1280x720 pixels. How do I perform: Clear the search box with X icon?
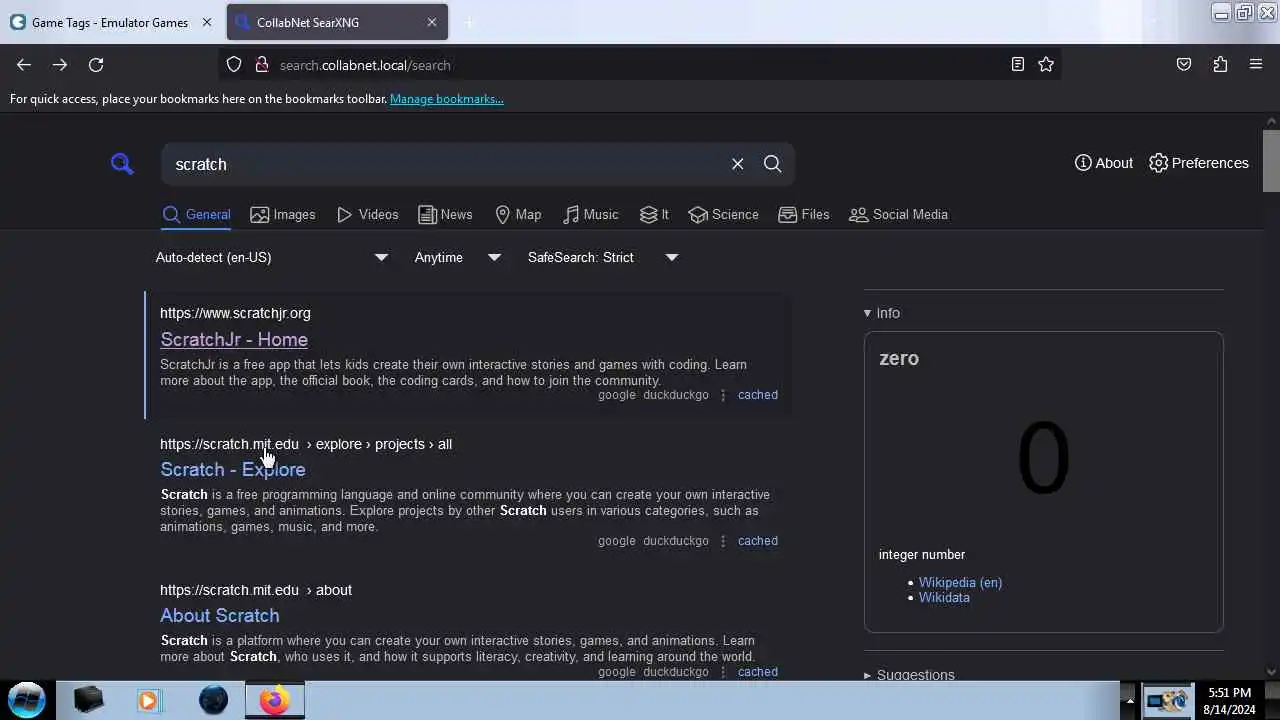[737, 164]
